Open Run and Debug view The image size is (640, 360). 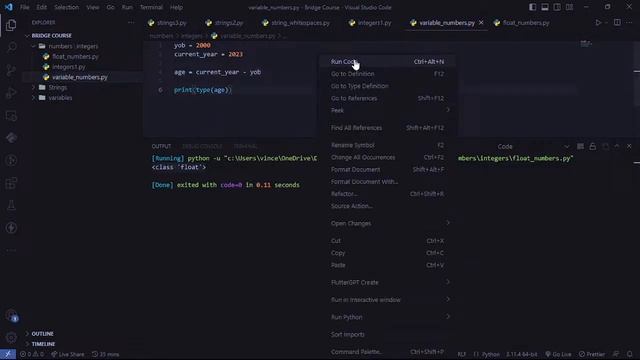pos(11,93)
